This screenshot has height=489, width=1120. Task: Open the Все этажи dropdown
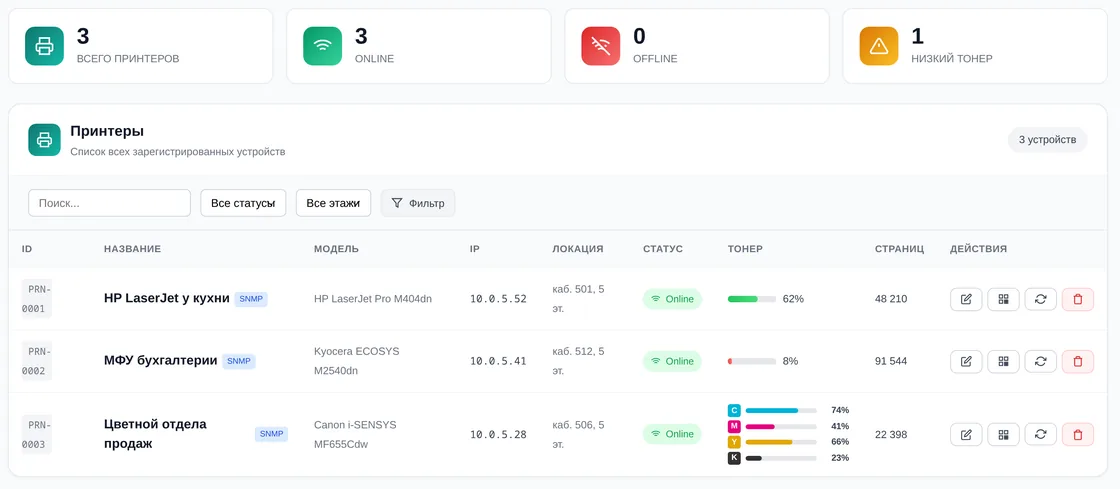pos(333,203)
